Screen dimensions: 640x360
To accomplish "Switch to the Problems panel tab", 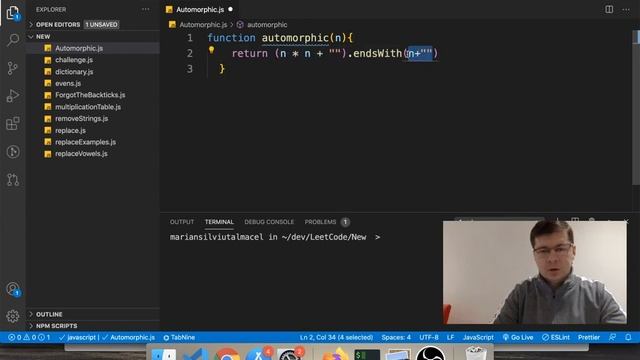I will tap(327, 222).
